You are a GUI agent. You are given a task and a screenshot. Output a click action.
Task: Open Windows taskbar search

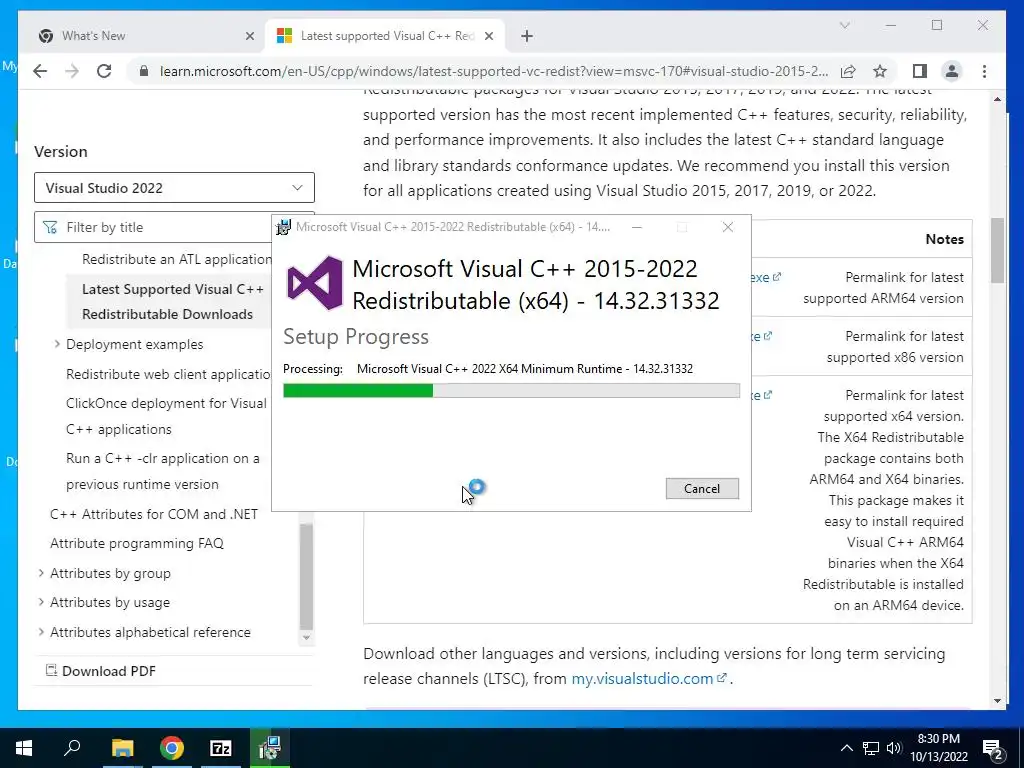point(72,748)
